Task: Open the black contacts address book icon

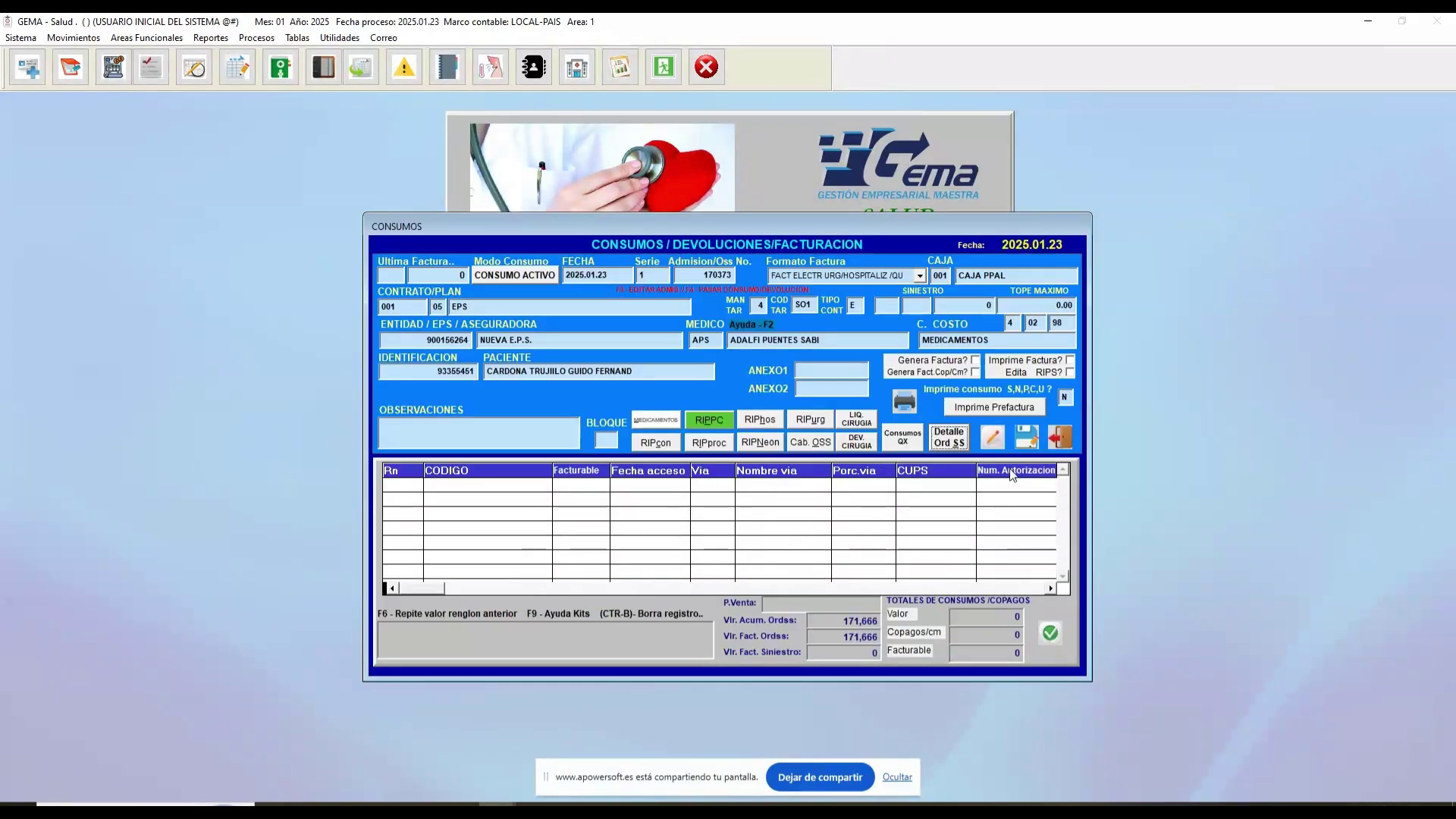Action: (x=534, y=67)
